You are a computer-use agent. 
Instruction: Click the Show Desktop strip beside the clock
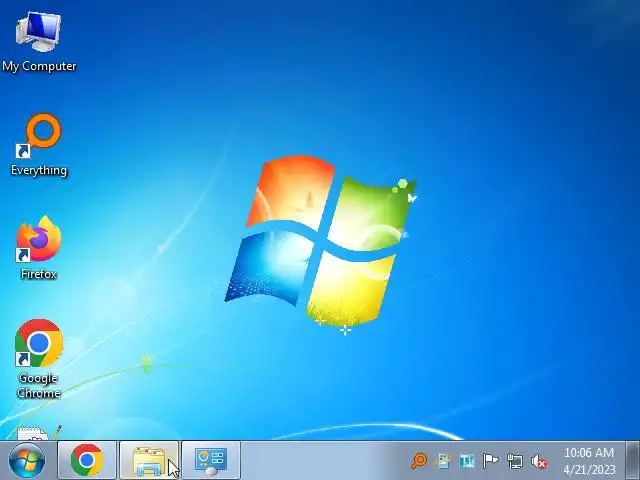tap(633, 460)
